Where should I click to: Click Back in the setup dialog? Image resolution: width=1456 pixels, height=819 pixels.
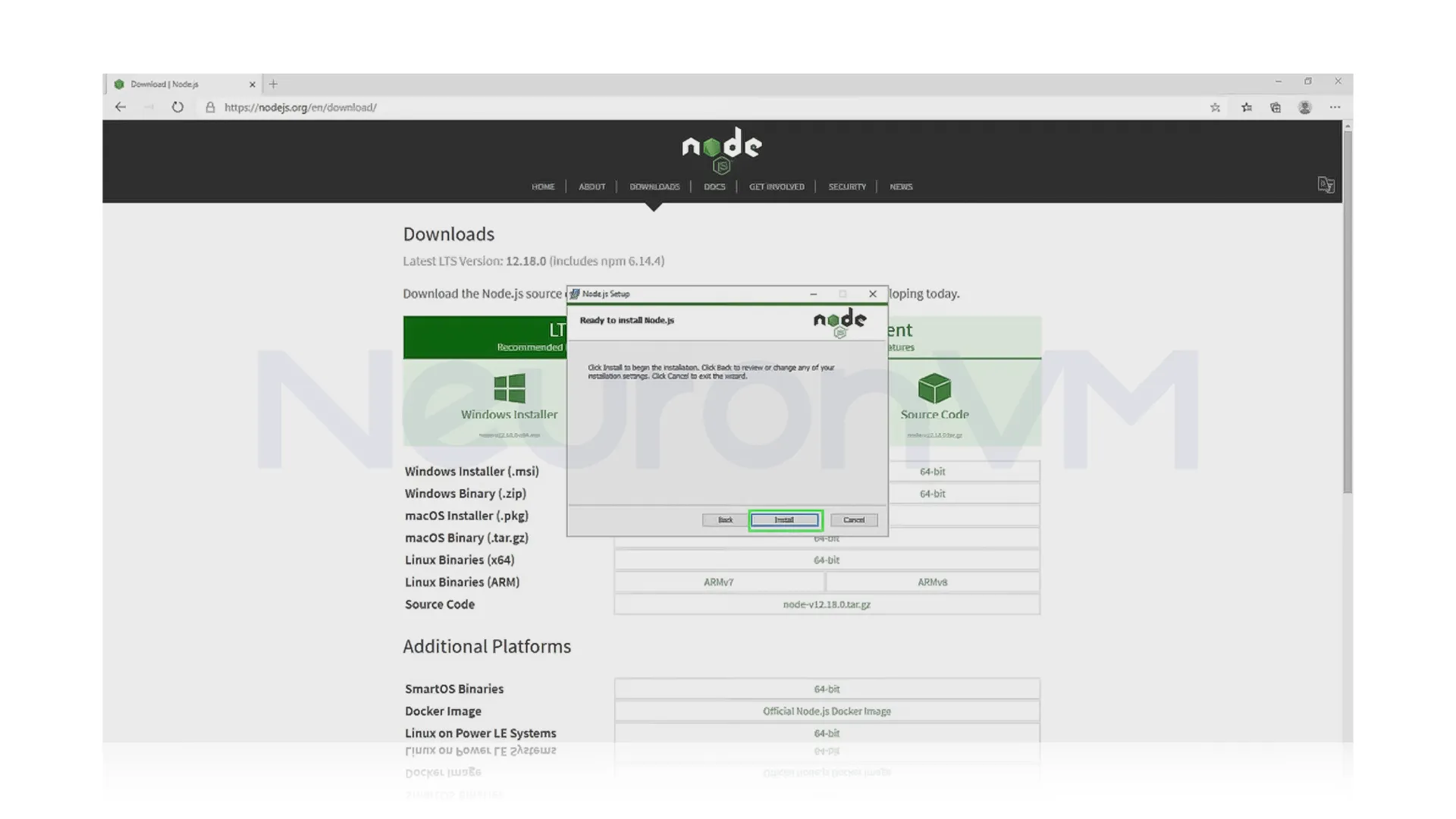tap(725, 520)
